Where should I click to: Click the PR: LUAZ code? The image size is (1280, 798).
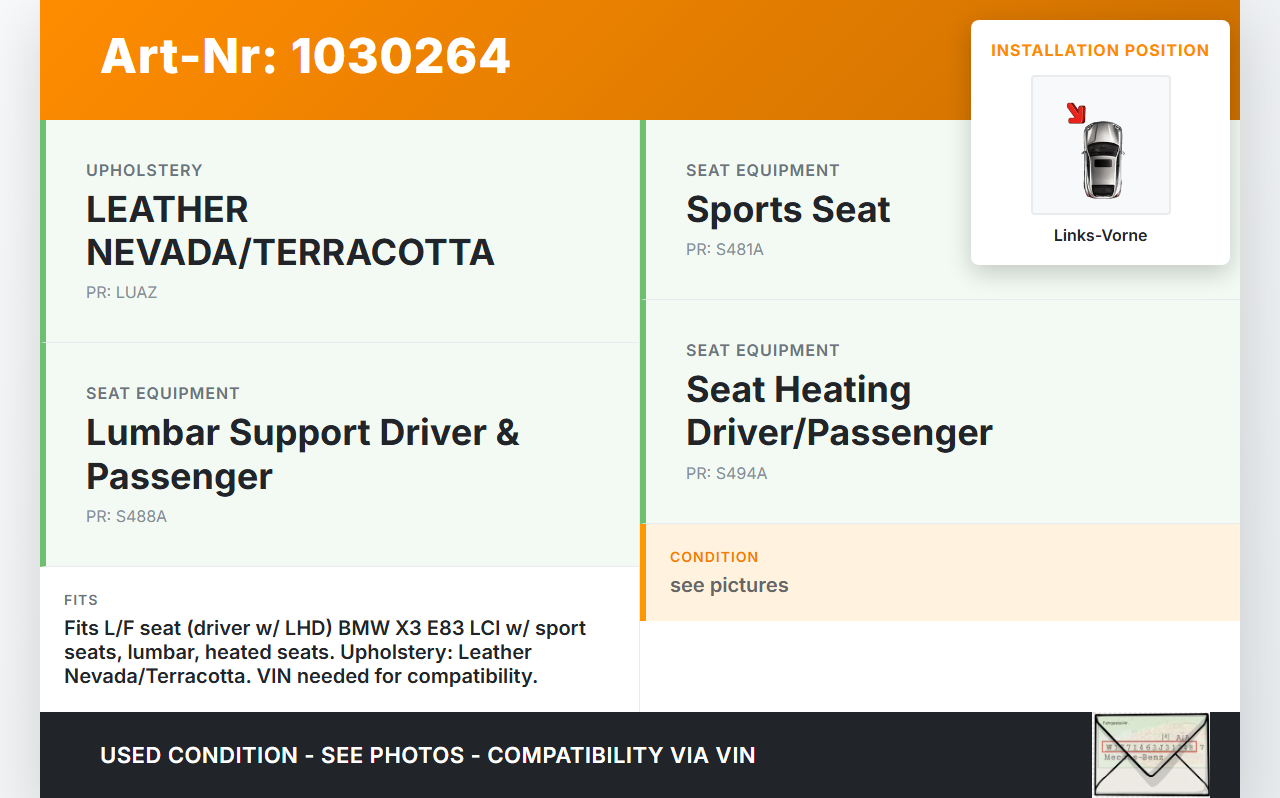[121, 293]
